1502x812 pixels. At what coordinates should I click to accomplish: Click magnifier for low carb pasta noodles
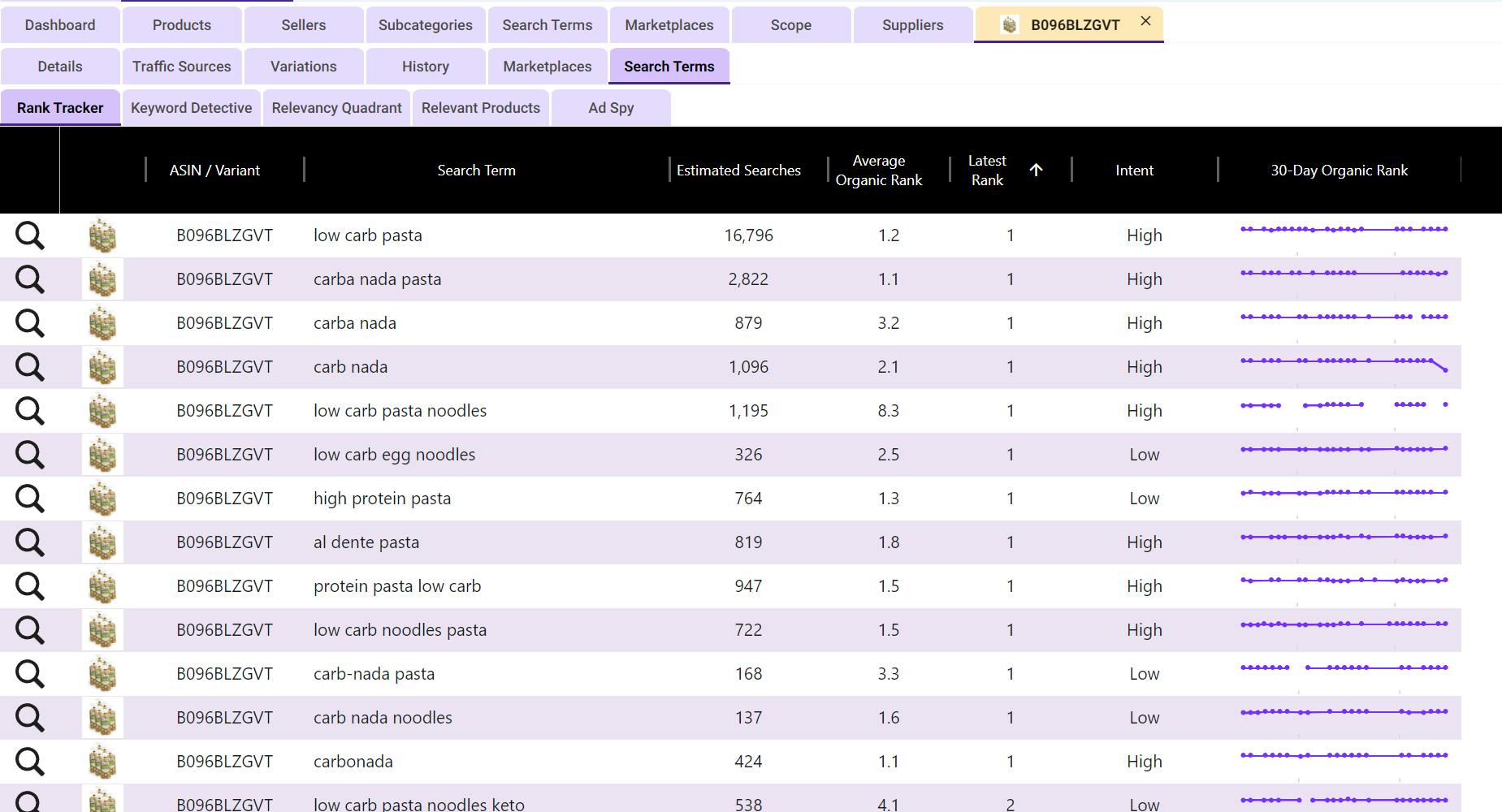click(30, 411)
